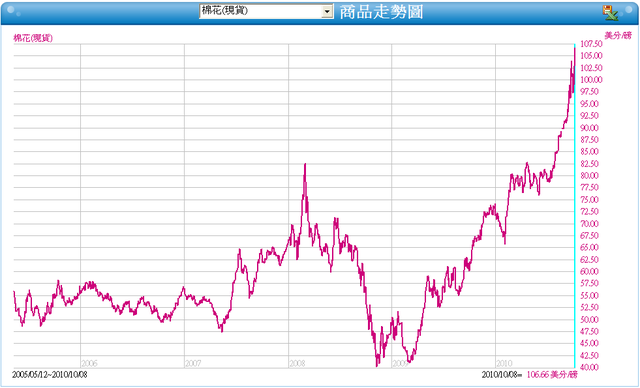Click the 70.00 price axis label
Viewport: 640px width, 388px height.
(x=589, y=224)
